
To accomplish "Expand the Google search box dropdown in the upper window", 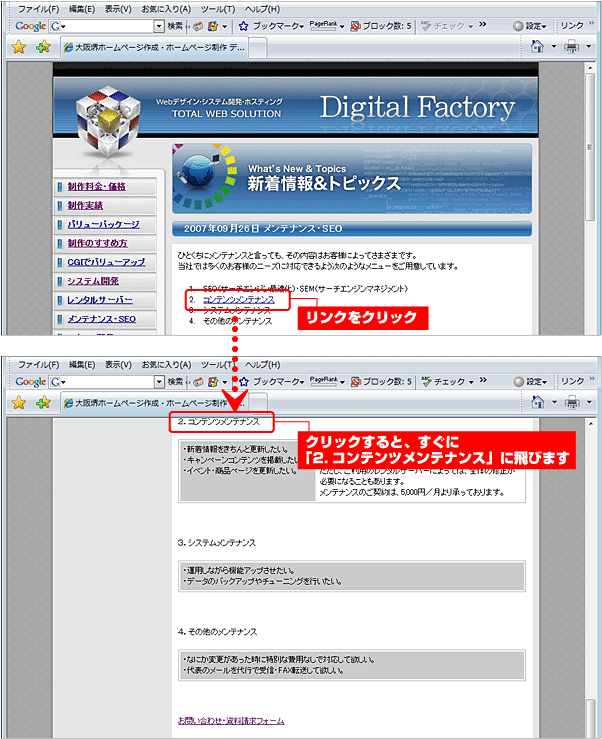I will (x=159, y=26).
